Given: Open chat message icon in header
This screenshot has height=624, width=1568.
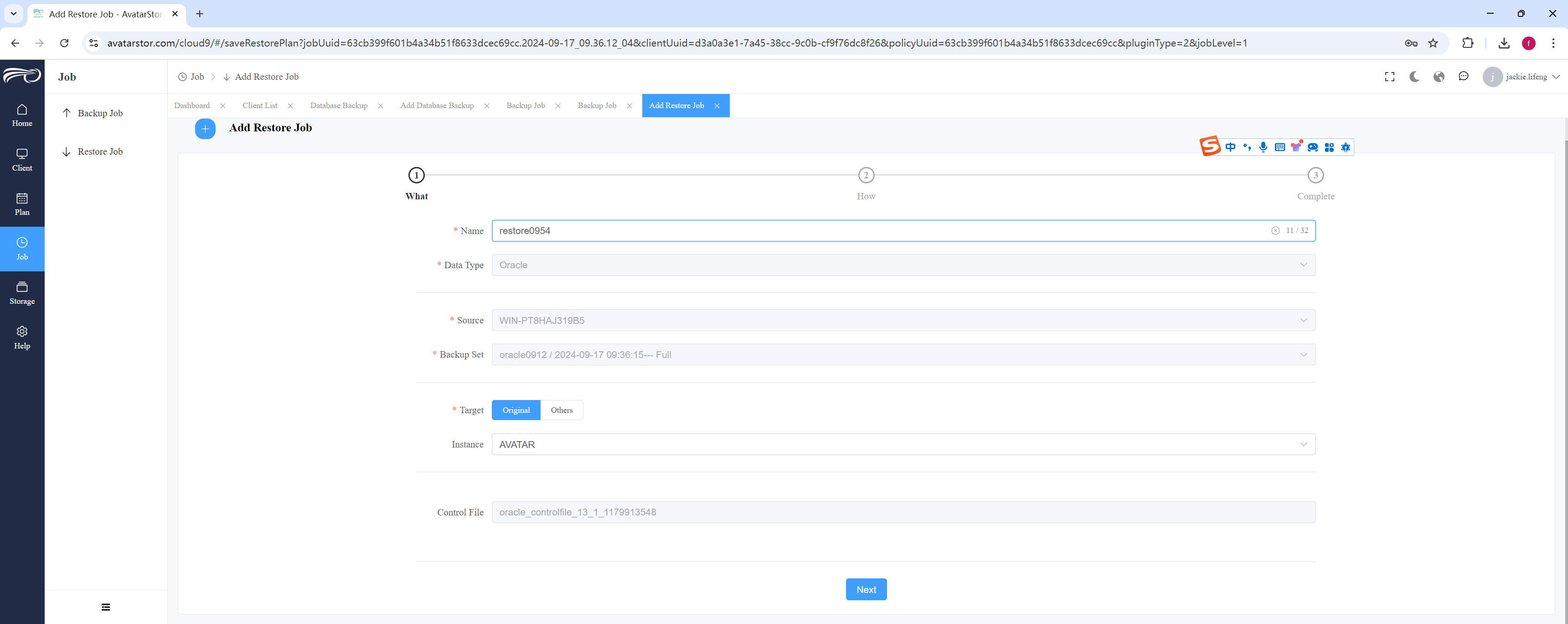Looking at the screenshot, I should pos(1463,77).
